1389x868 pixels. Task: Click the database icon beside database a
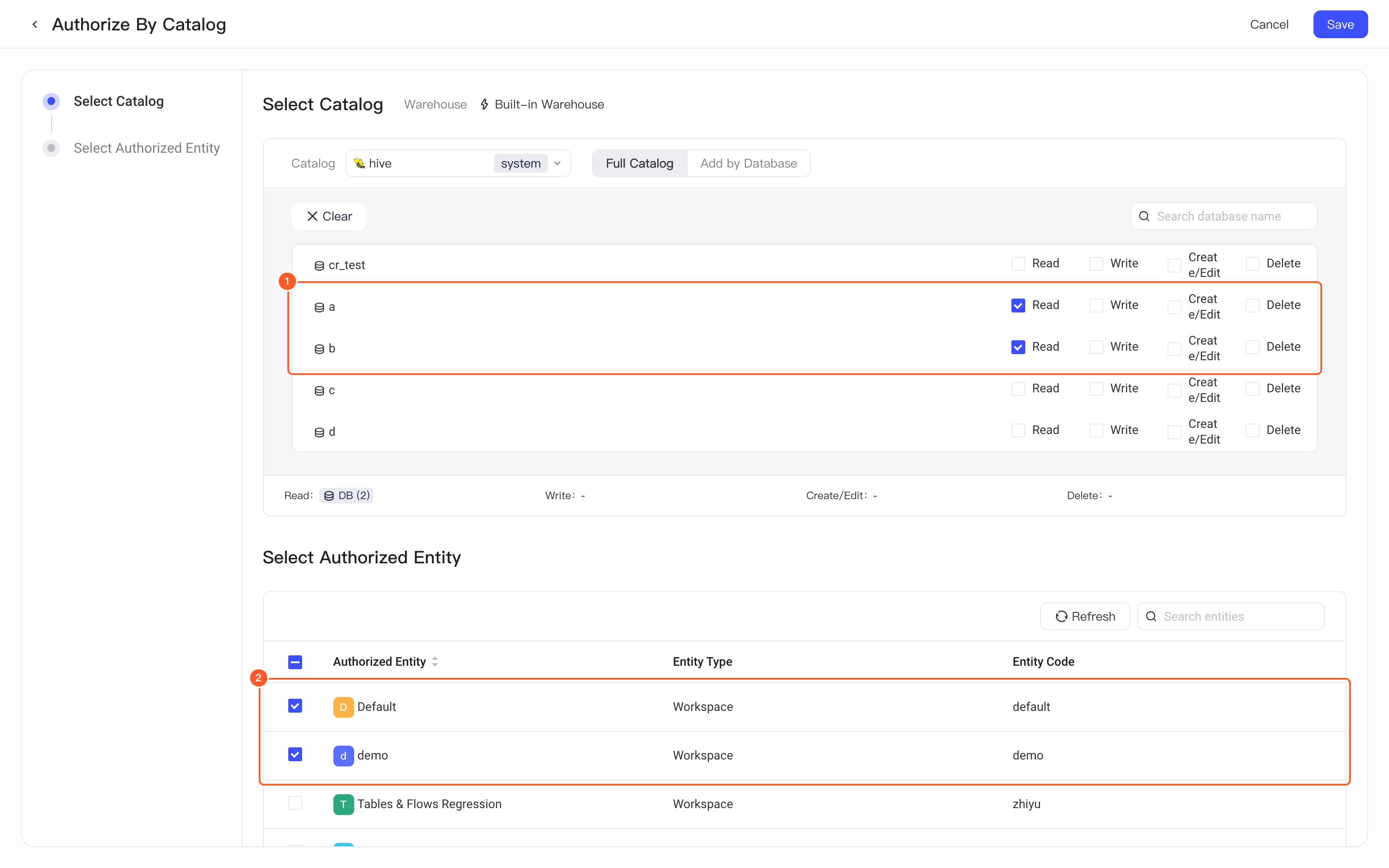[319, 307]
